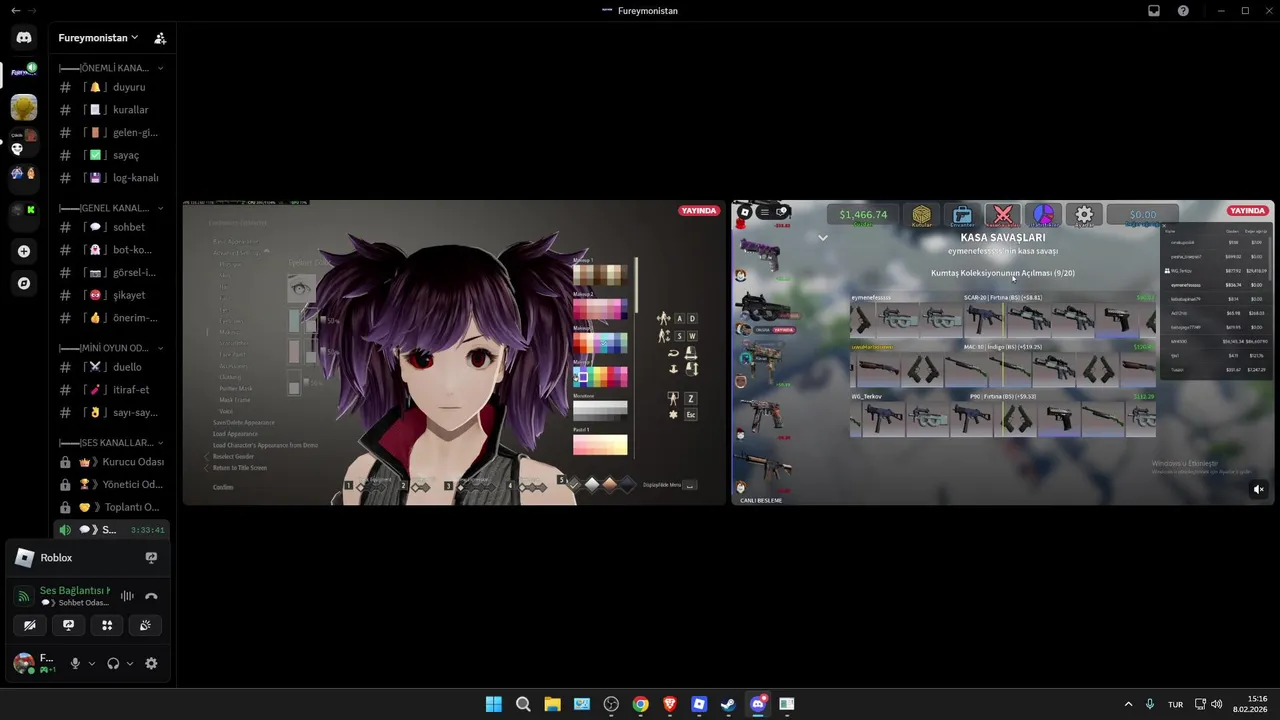Open Kasa Savaşları crossed swords icon
The width and height of the screenshot is (1280, 720).
coord(1003,215)
